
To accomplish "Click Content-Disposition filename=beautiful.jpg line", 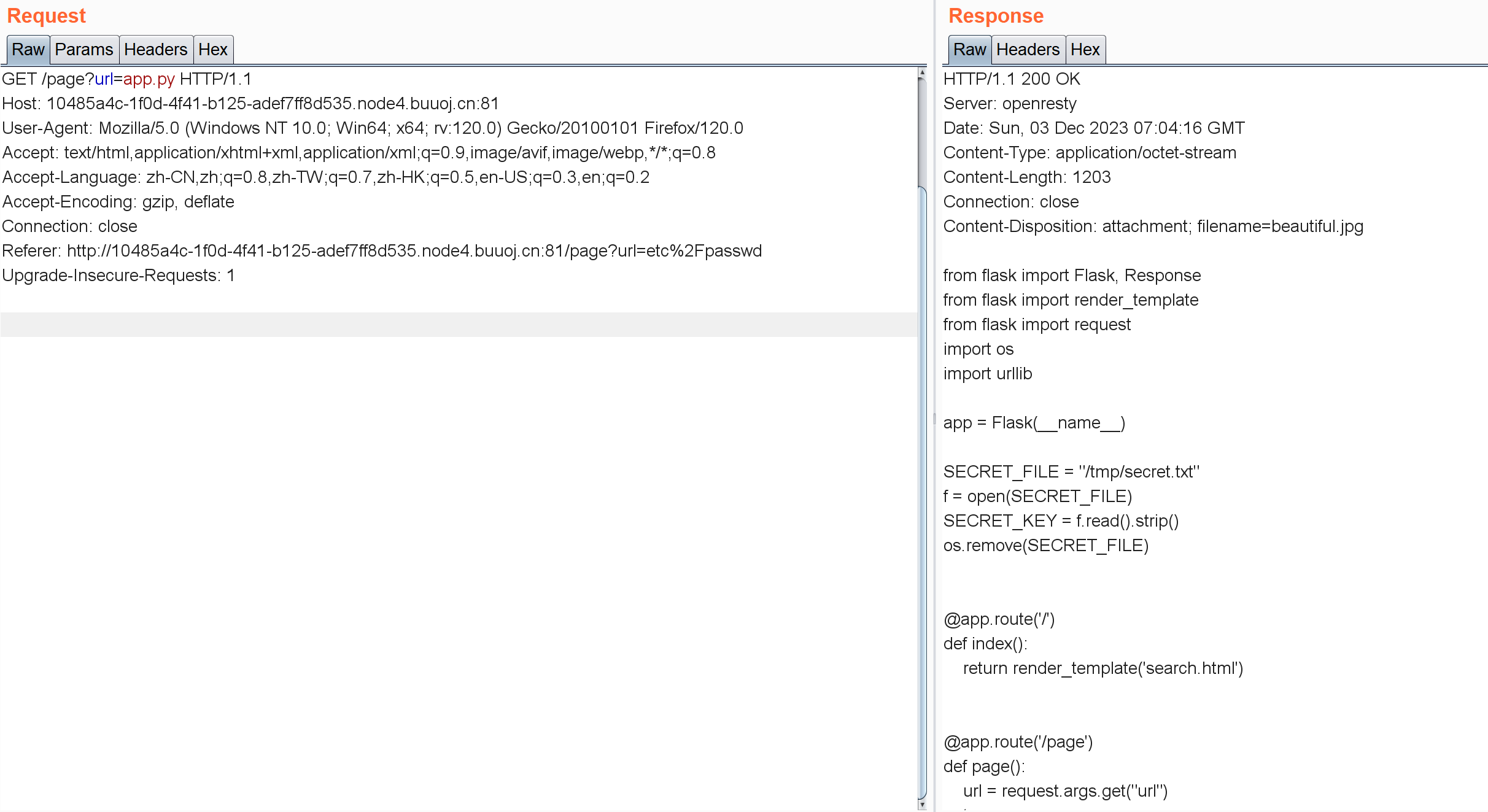I will point(1153,226).
